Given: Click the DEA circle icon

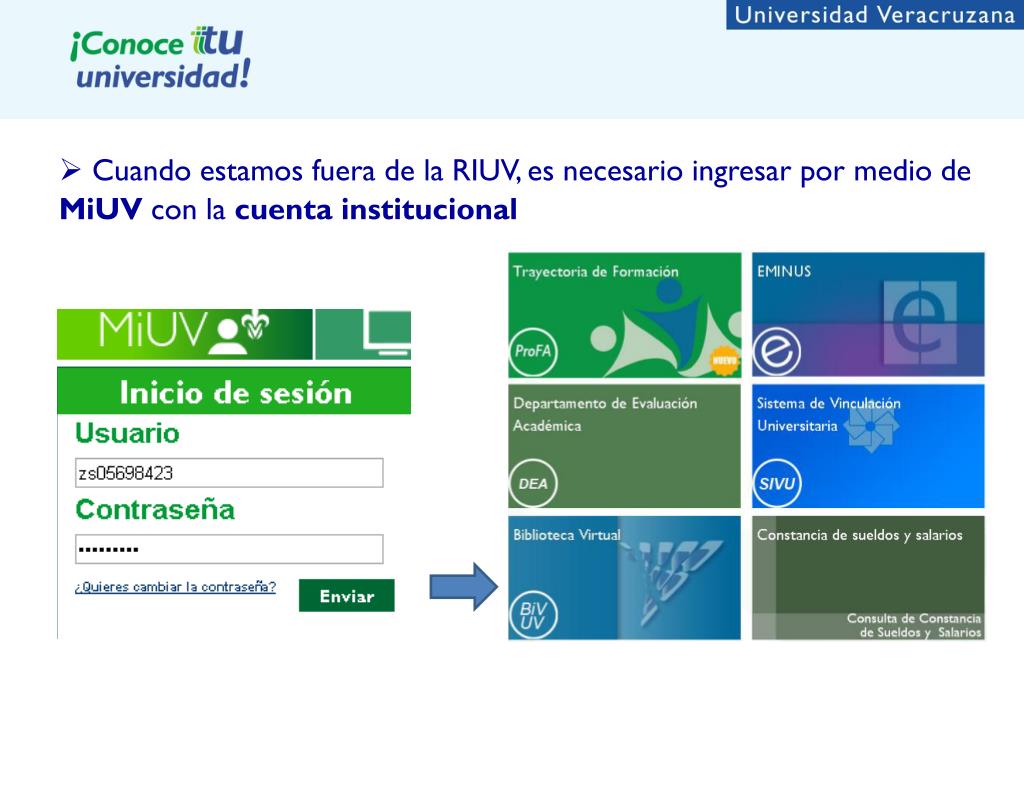Looking at the screenshot, I should tap(533, 483).
